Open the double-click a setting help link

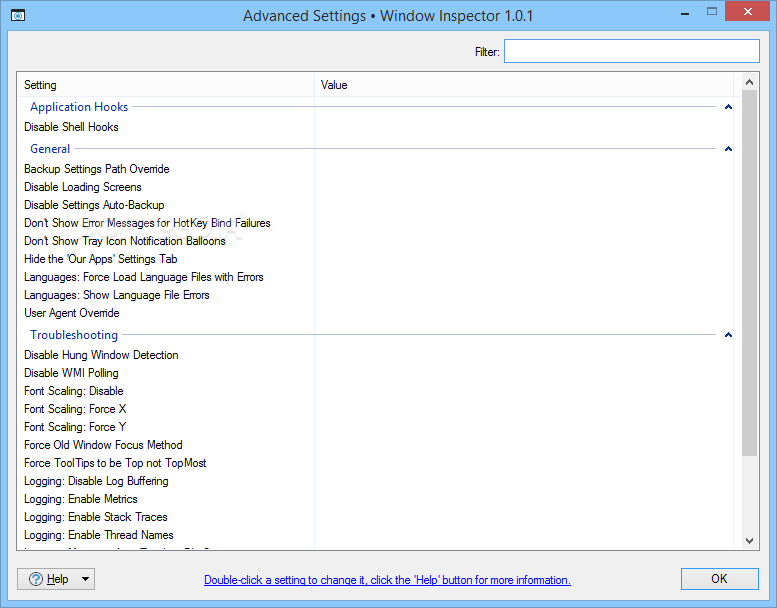point(387,580)
